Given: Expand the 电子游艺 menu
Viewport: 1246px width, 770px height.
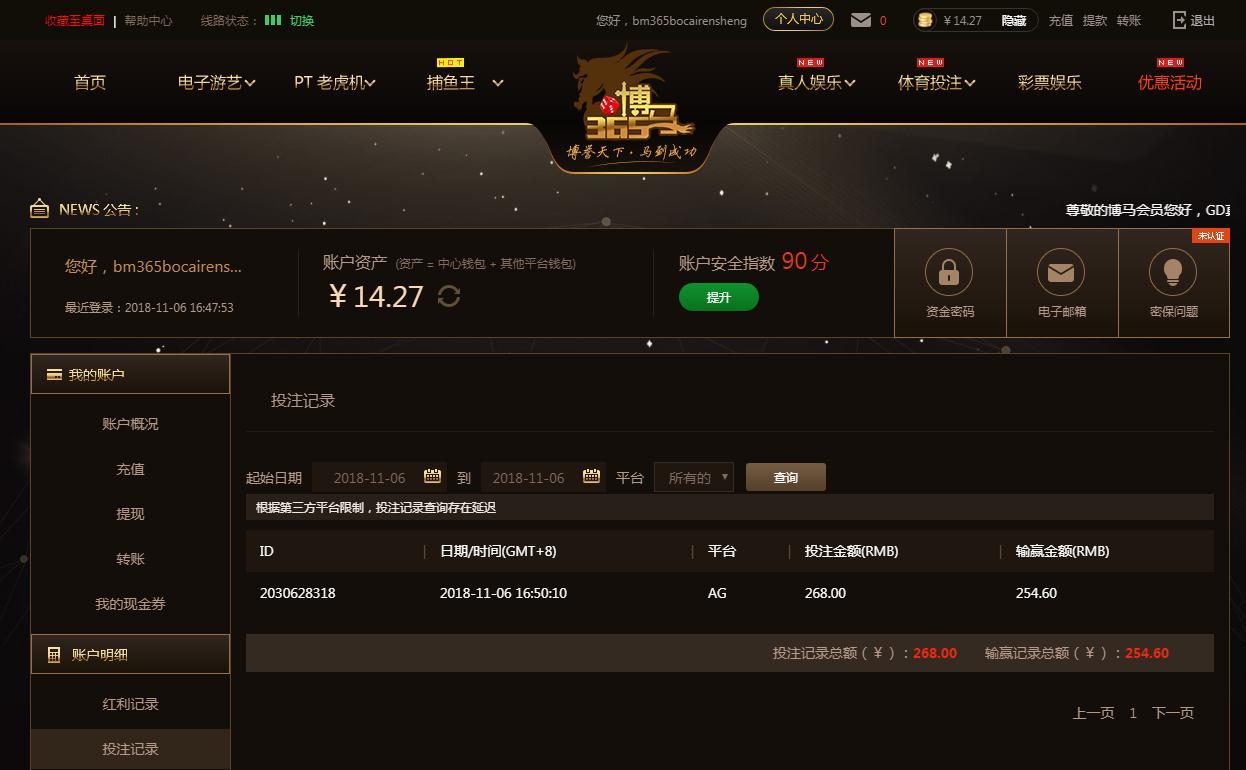Looking at the screenshot, I should pos(216,82).
